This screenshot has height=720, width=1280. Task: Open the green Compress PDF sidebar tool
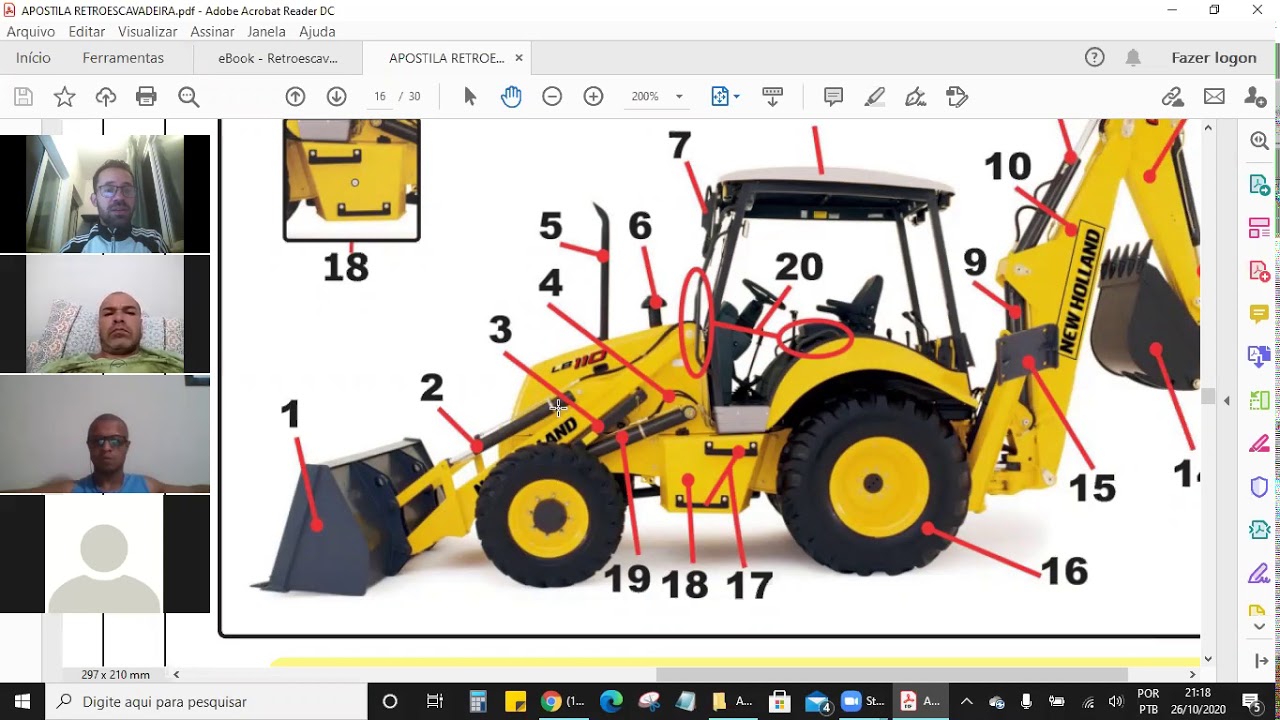click(x=1259, y=400)
